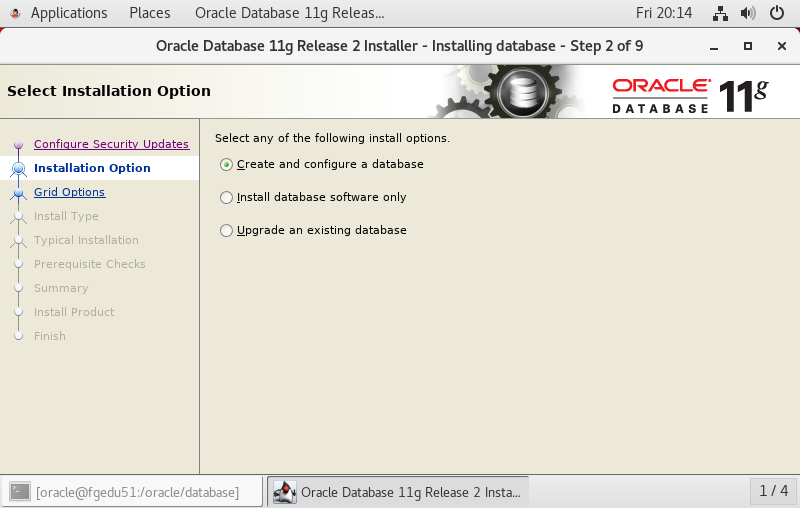
Task: Switch to Oracle Database installer taskbar button
Action: pos(398,492)
